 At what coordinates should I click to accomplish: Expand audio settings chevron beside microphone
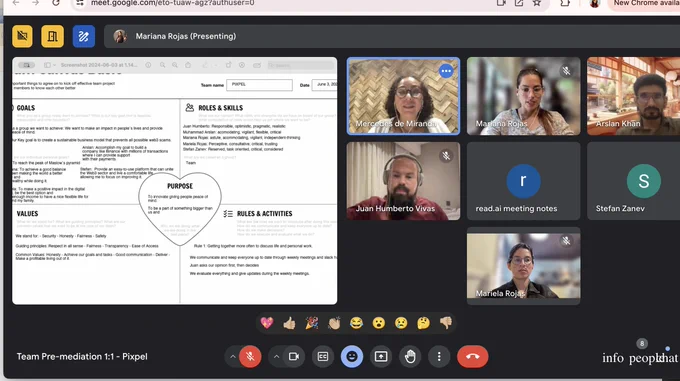pos(233,357)
